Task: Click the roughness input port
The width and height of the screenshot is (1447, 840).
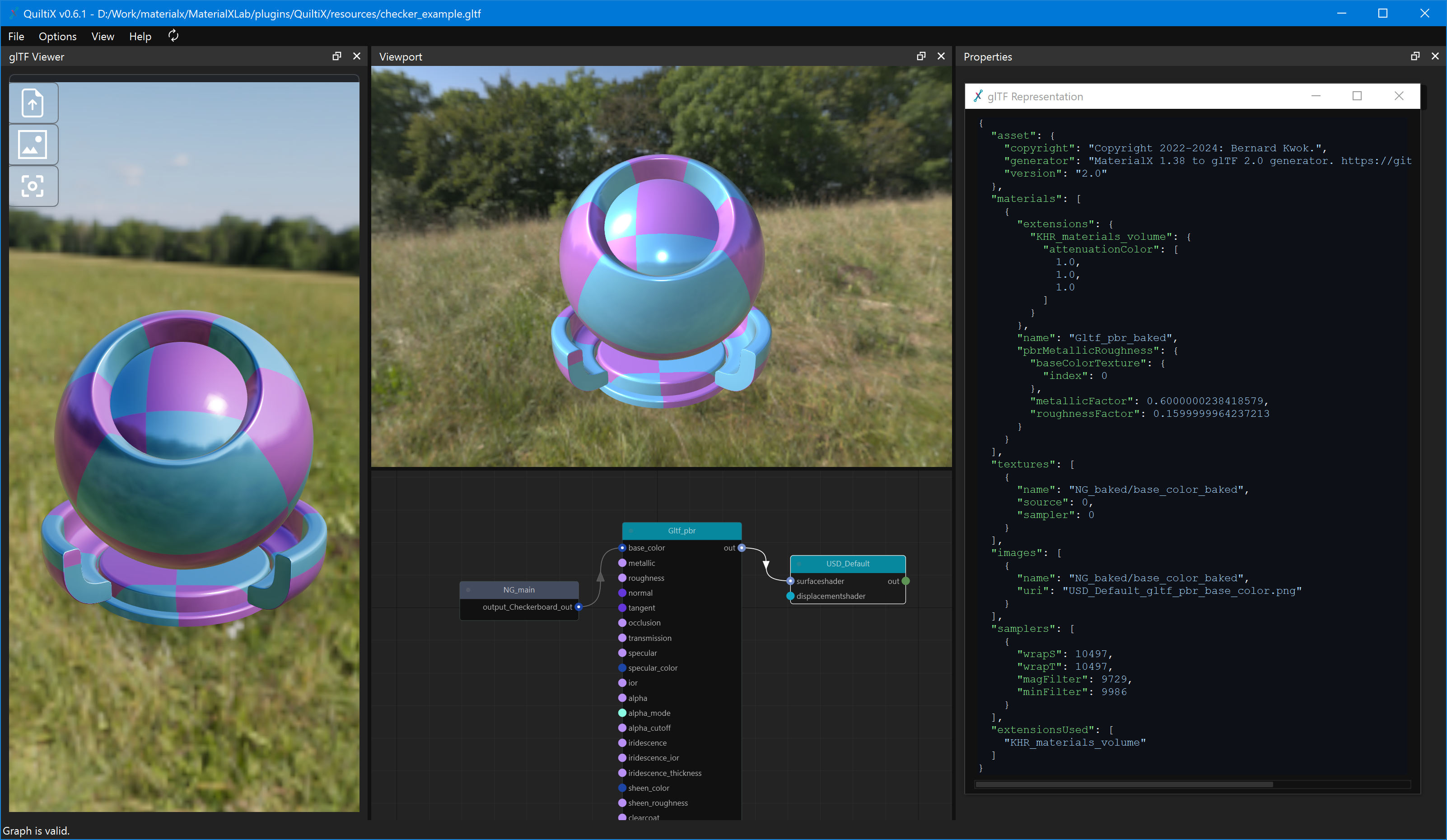Action: click(622, 578)
